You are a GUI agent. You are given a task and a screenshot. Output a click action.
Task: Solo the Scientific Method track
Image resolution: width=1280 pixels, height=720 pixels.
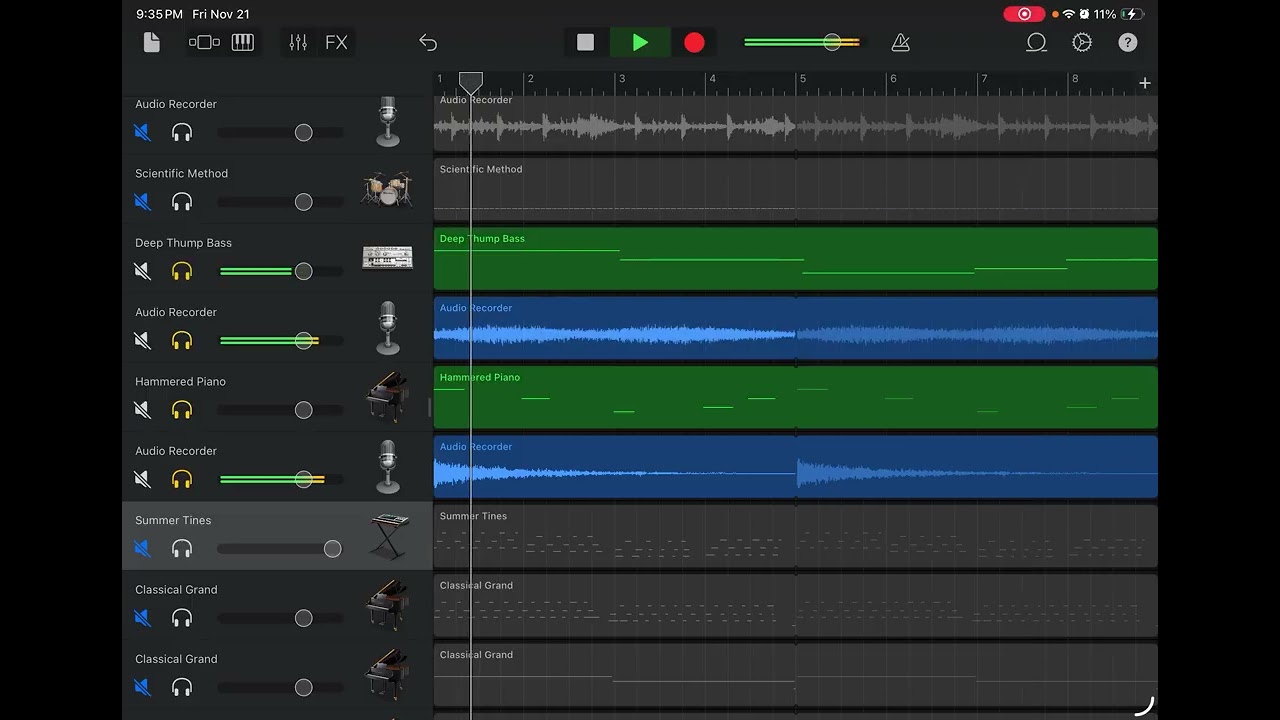(x=182, y=202)
